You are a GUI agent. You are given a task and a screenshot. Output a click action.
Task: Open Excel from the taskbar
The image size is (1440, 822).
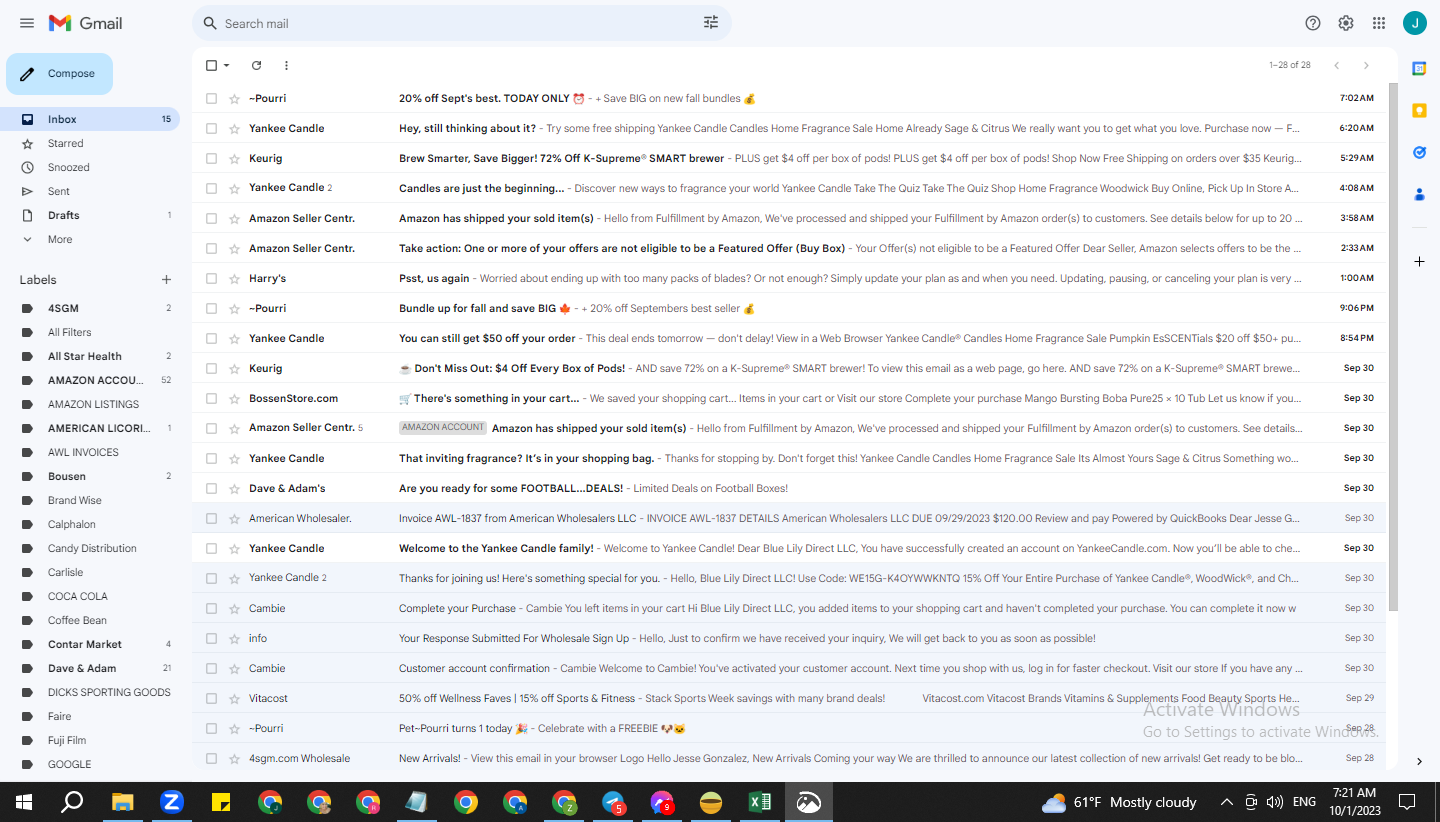tap(759, 802)
